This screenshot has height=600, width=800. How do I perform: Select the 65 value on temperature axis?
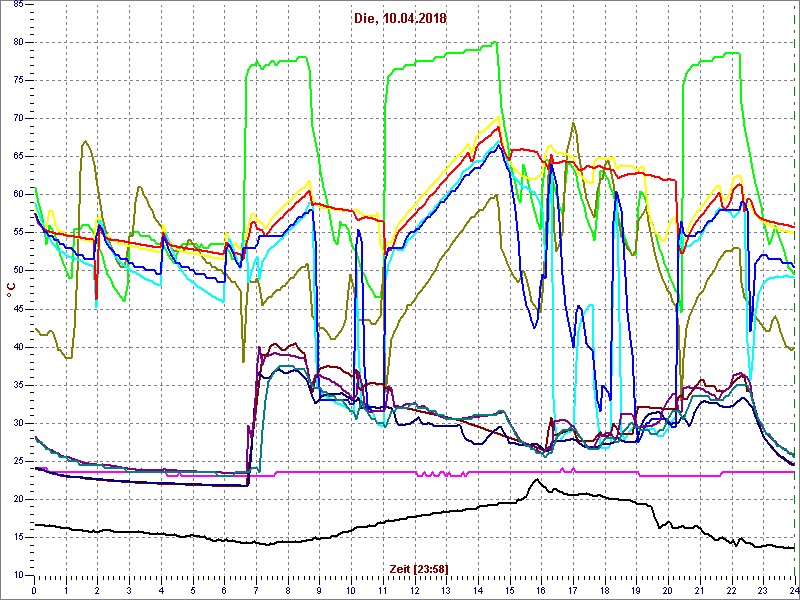[x=17, y=157]
